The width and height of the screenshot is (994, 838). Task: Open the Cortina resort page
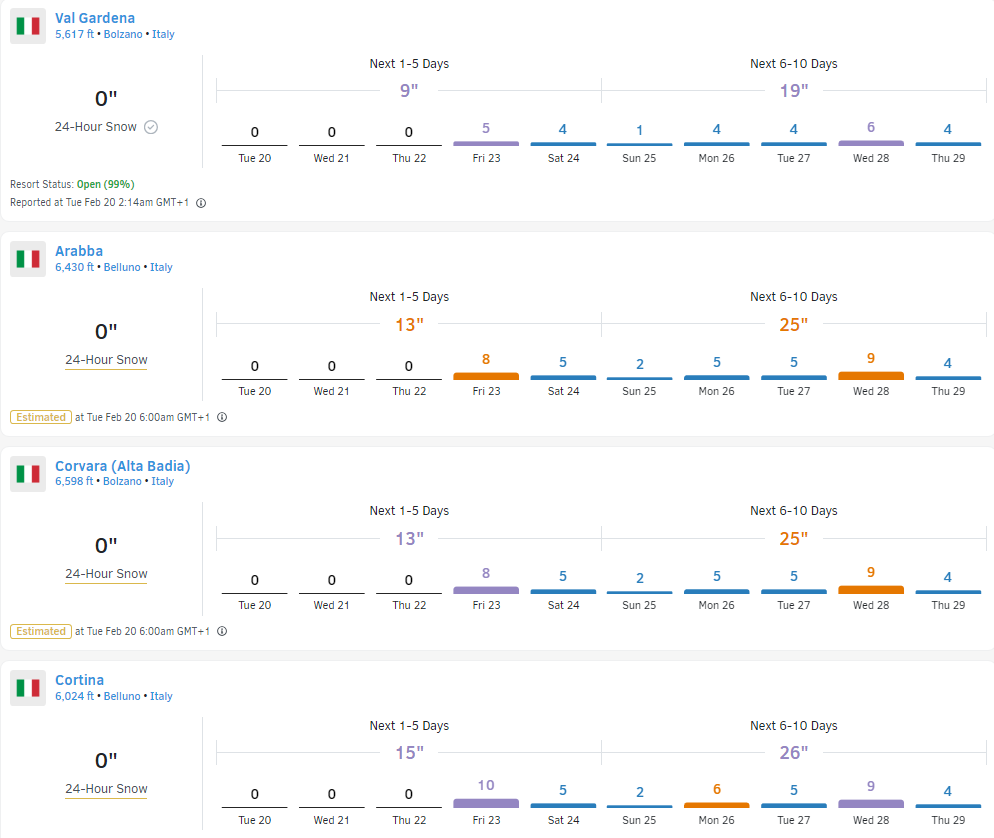tap(80, 680)
